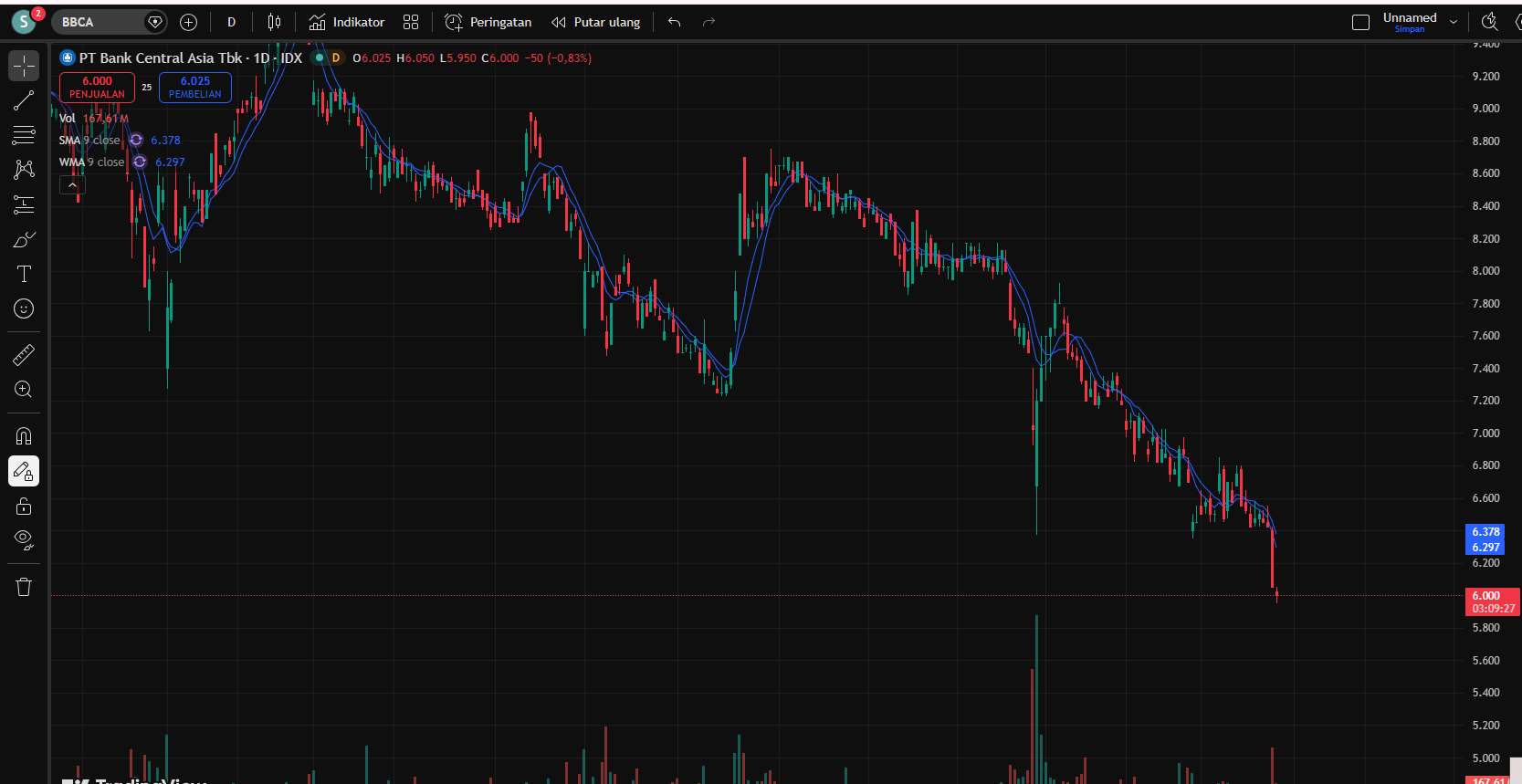
Task: Open the emoji and stickers tool
Action: click(24, 308)
